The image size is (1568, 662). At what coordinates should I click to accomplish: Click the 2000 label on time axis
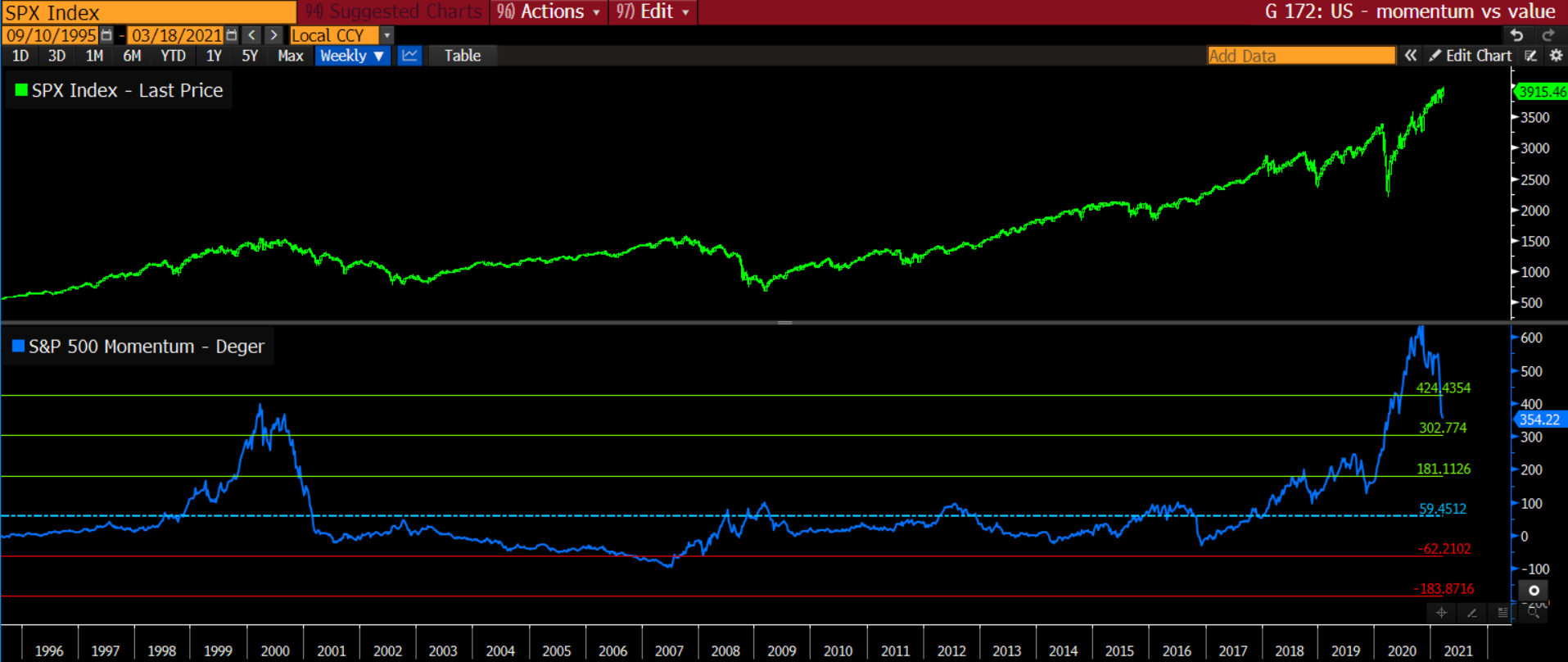click(275, 651)
